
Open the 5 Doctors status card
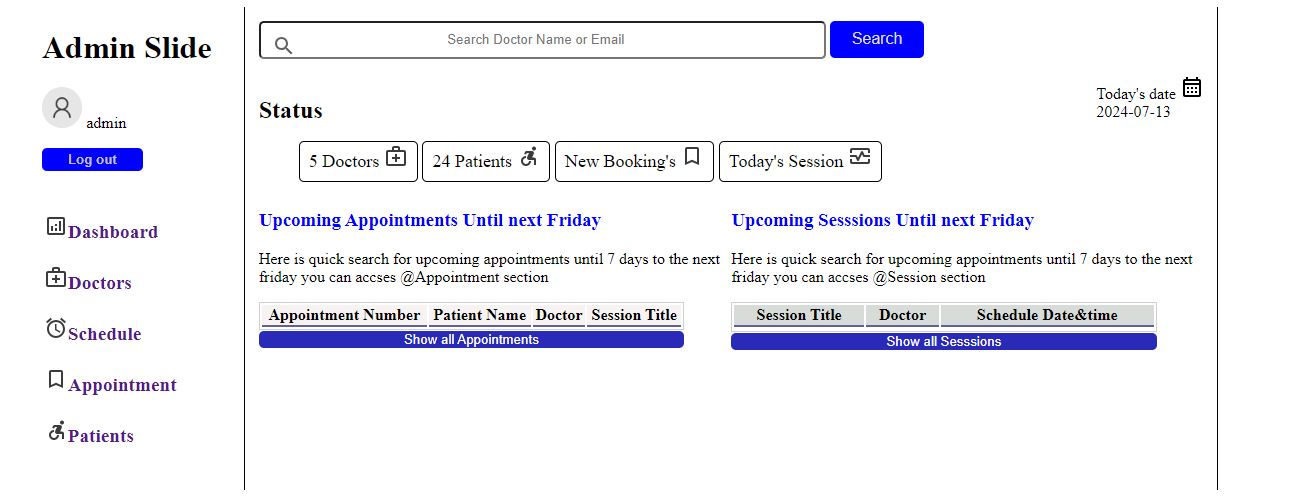click(357, 161)
